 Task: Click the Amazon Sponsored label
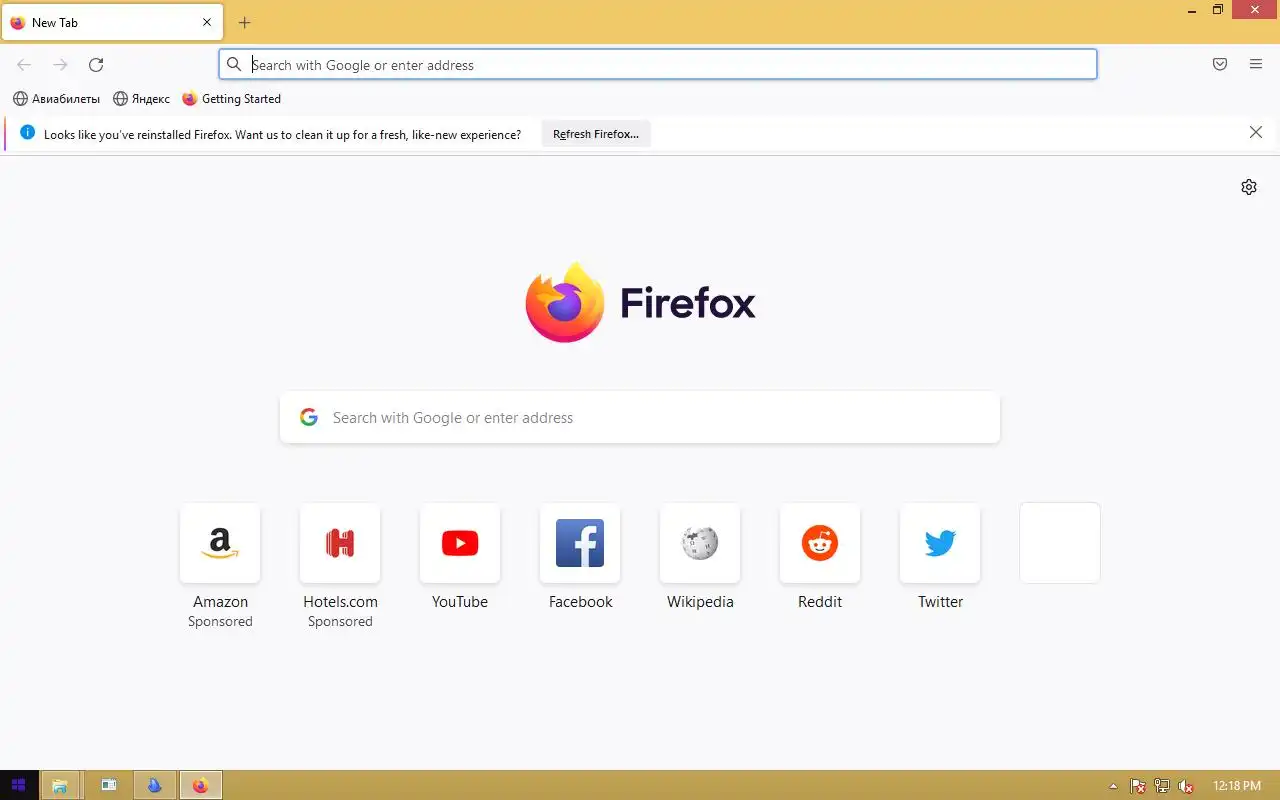pos(220,622)
